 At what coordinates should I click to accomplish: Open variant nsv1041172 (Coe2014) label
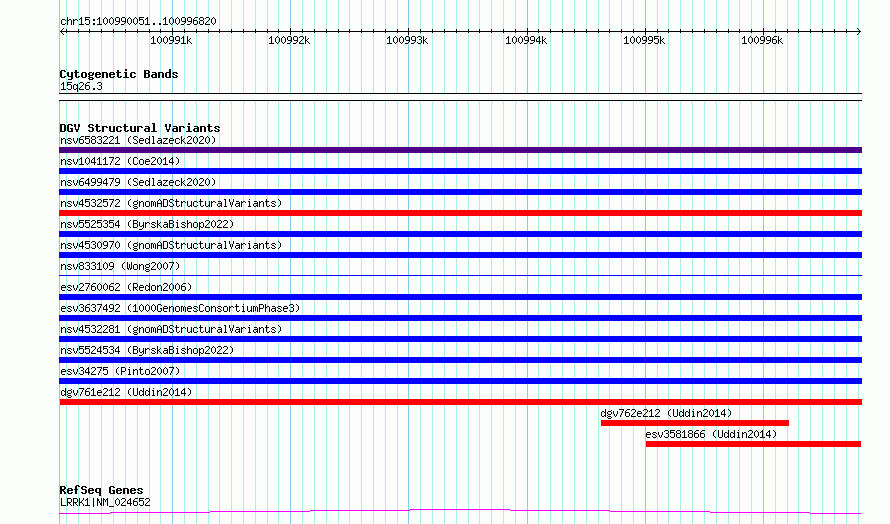click(120, 161)
